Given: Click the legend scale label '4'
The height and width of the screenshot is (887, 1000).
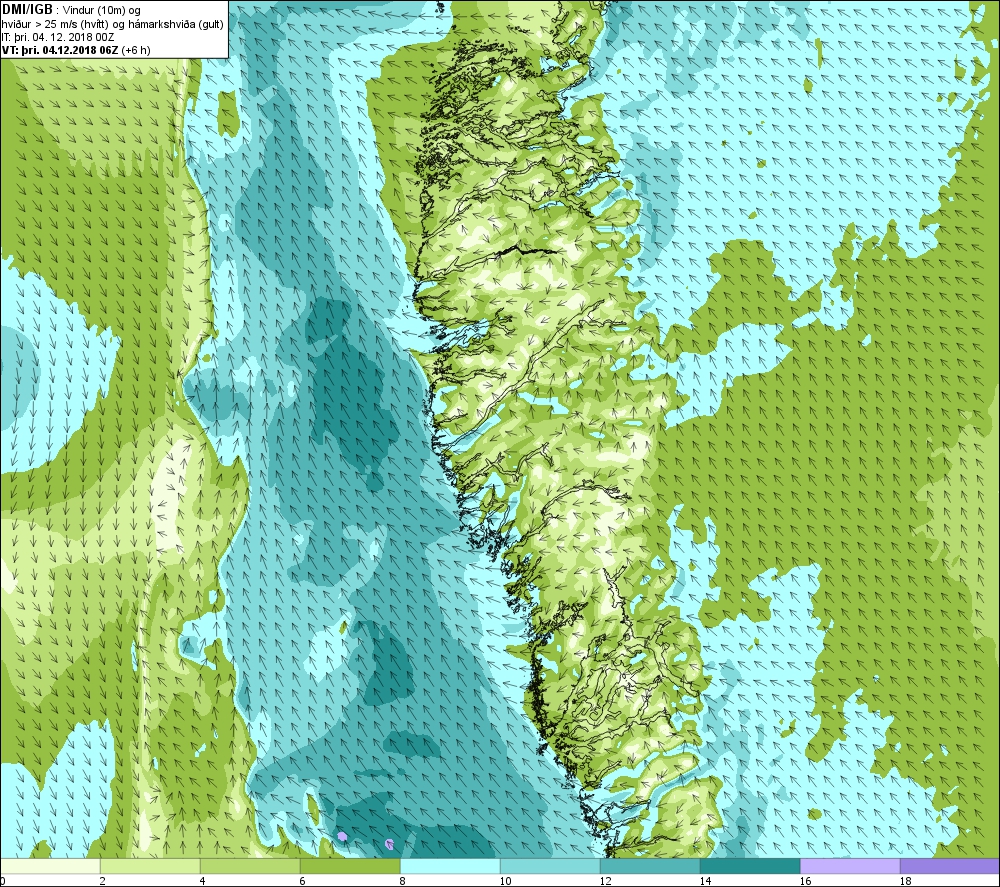Looking at the screenshot, I should pyautogui.click(x=203, y=881).
